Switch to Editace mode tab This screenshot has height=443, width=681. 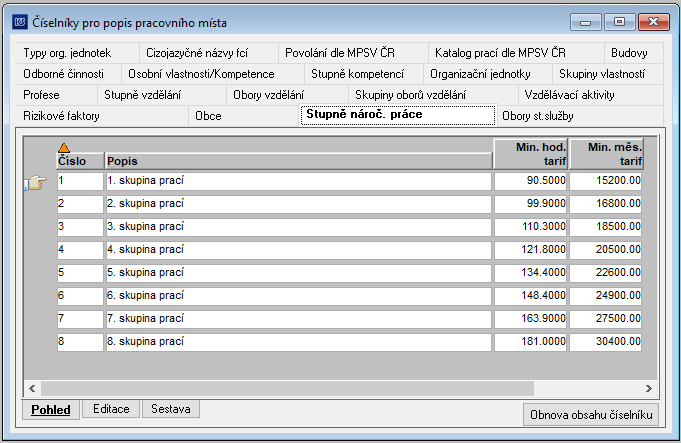[111, 409]
